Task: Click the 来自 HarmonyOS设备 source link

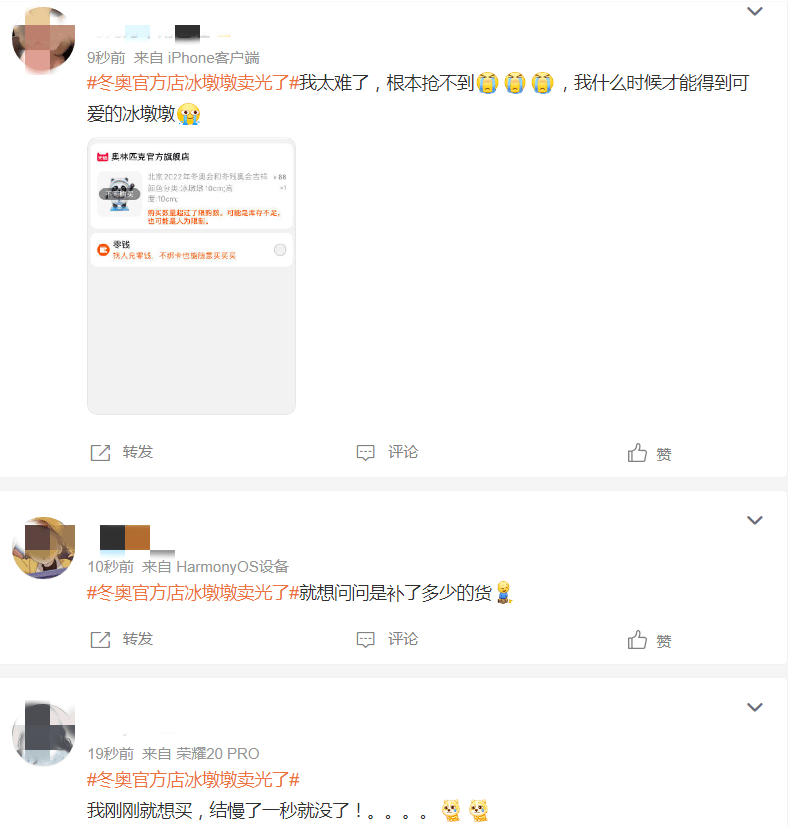Action: point(215,566)
